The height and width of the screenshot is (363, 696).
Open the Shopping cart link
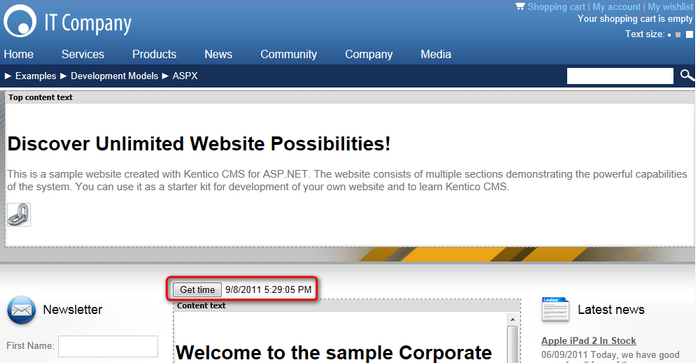(x=556, y=7)
